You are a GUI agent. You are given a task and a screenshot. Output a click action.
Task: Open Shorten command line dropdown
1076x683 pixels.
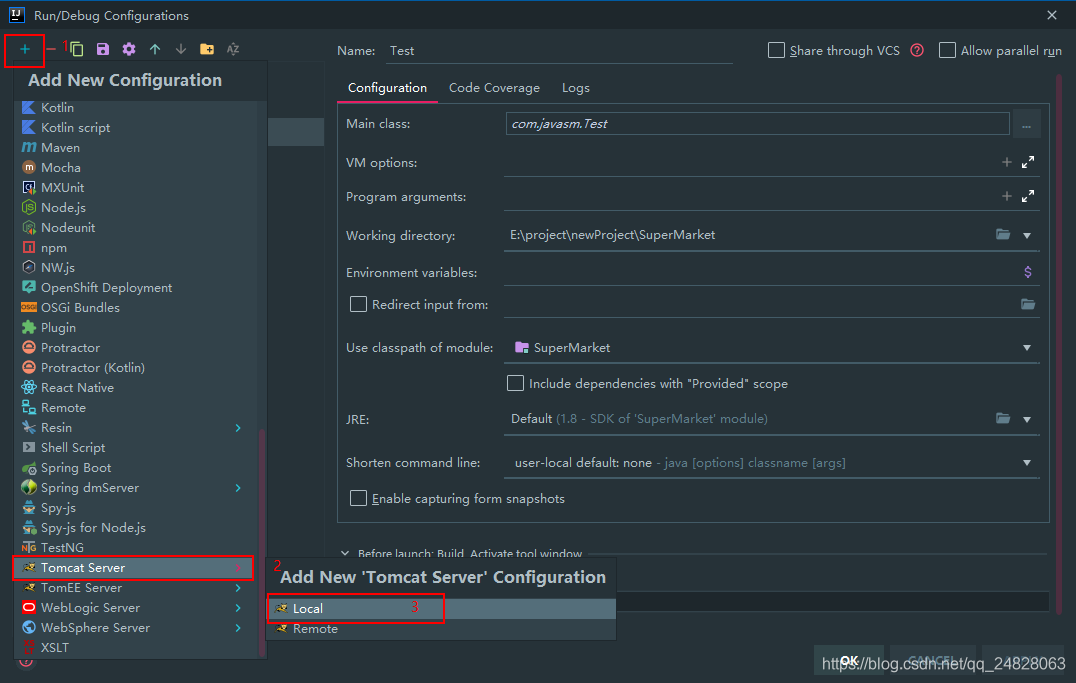[1027, 463]
